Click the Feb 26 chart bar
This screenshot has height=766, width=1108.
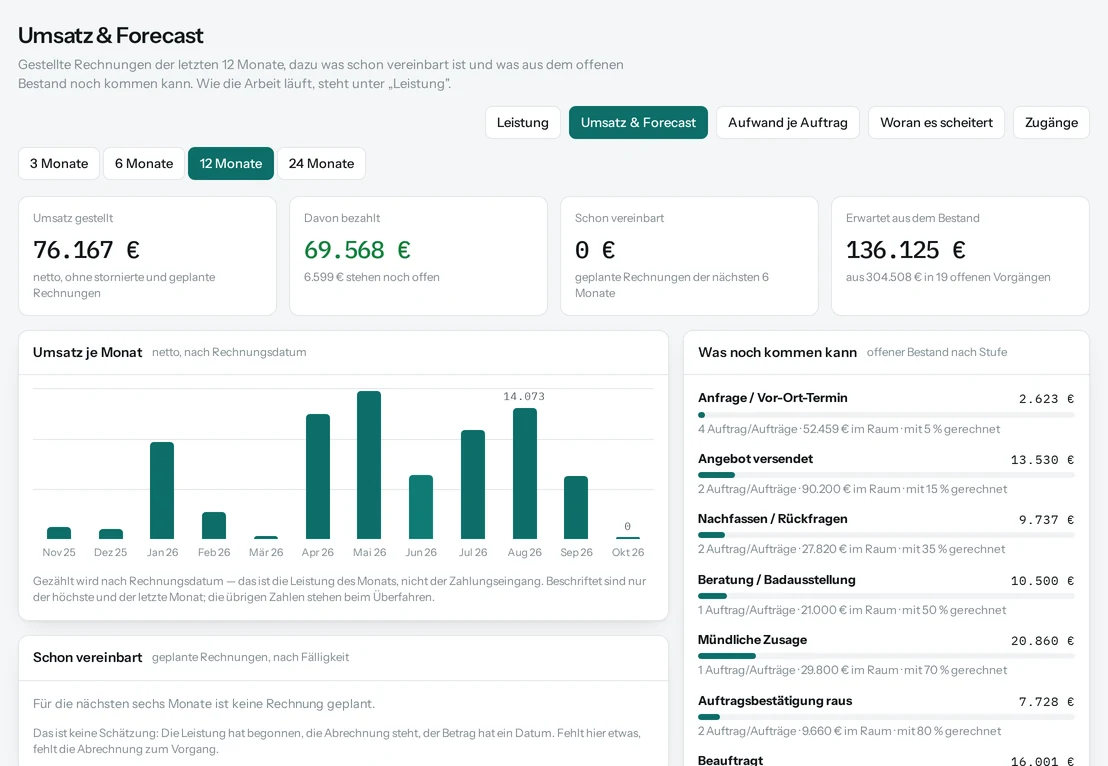tap(214, 526)
